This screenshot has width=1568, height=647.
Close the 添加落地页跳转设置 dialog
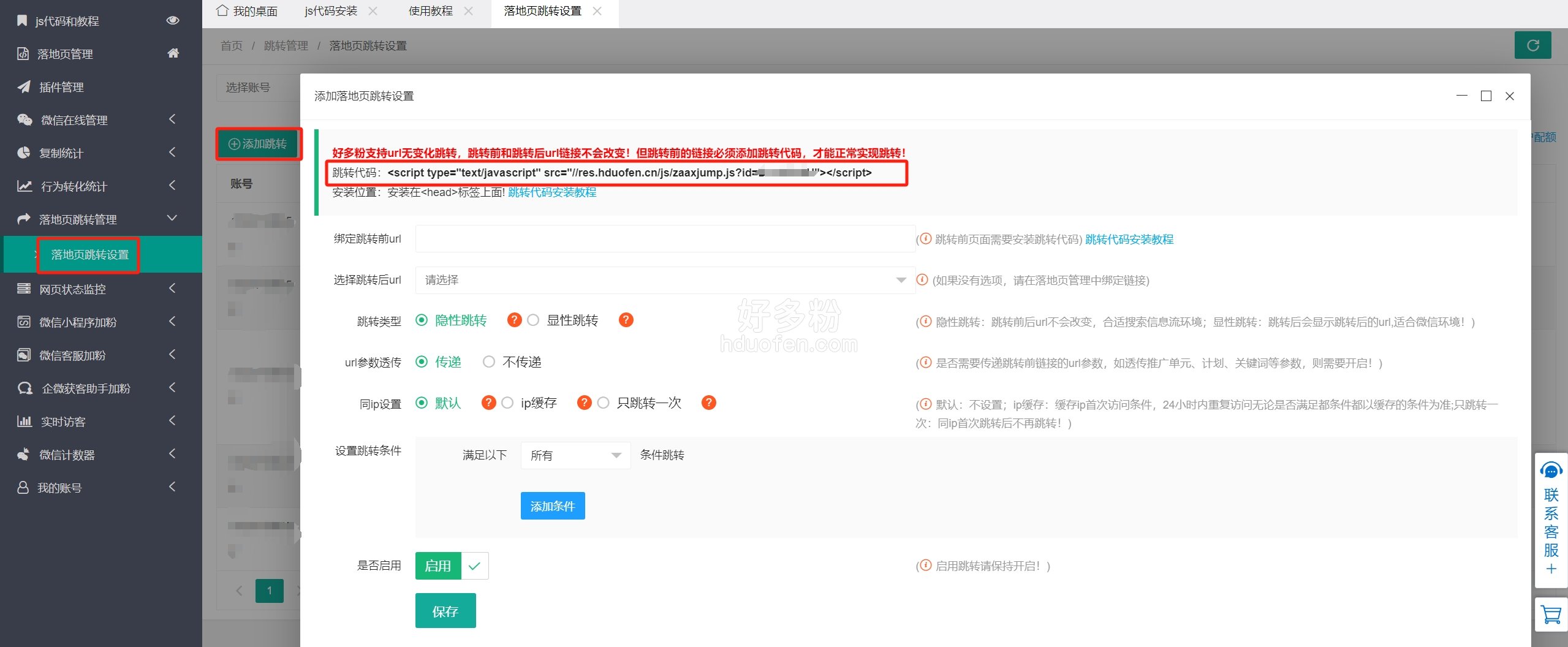pyautogui.click(x=1510, y=96)
